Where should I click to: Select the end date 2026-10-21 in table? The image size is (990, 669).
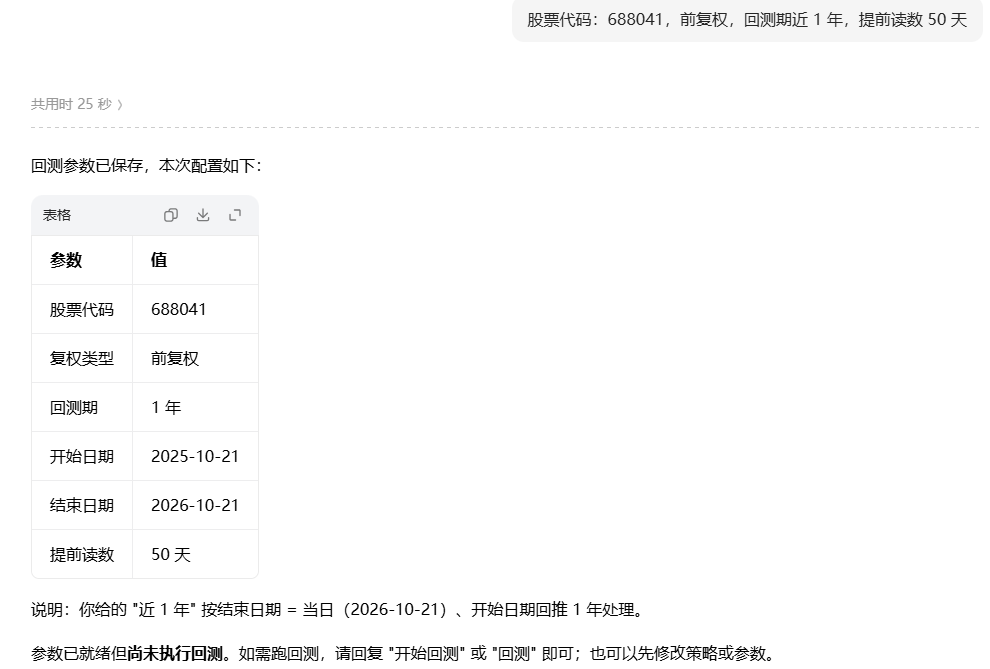pos(195,506)
